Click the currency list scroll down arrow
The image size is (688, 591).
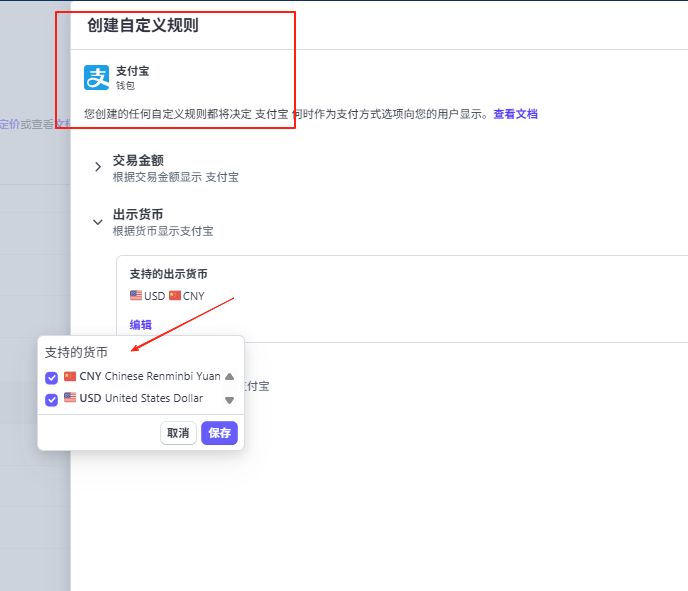229,400
